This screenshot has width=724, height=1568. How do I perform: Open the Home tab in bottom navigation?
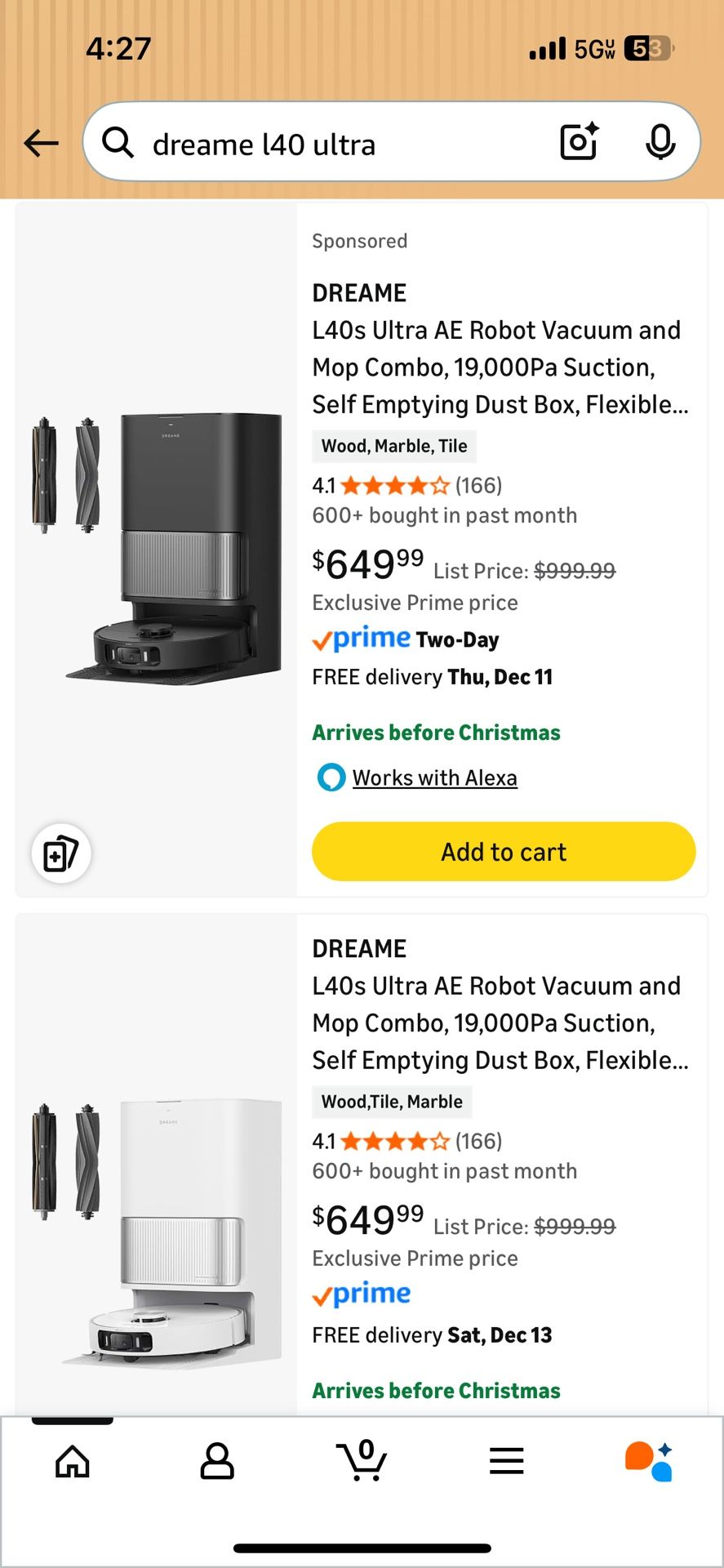tap(72, 1462)
